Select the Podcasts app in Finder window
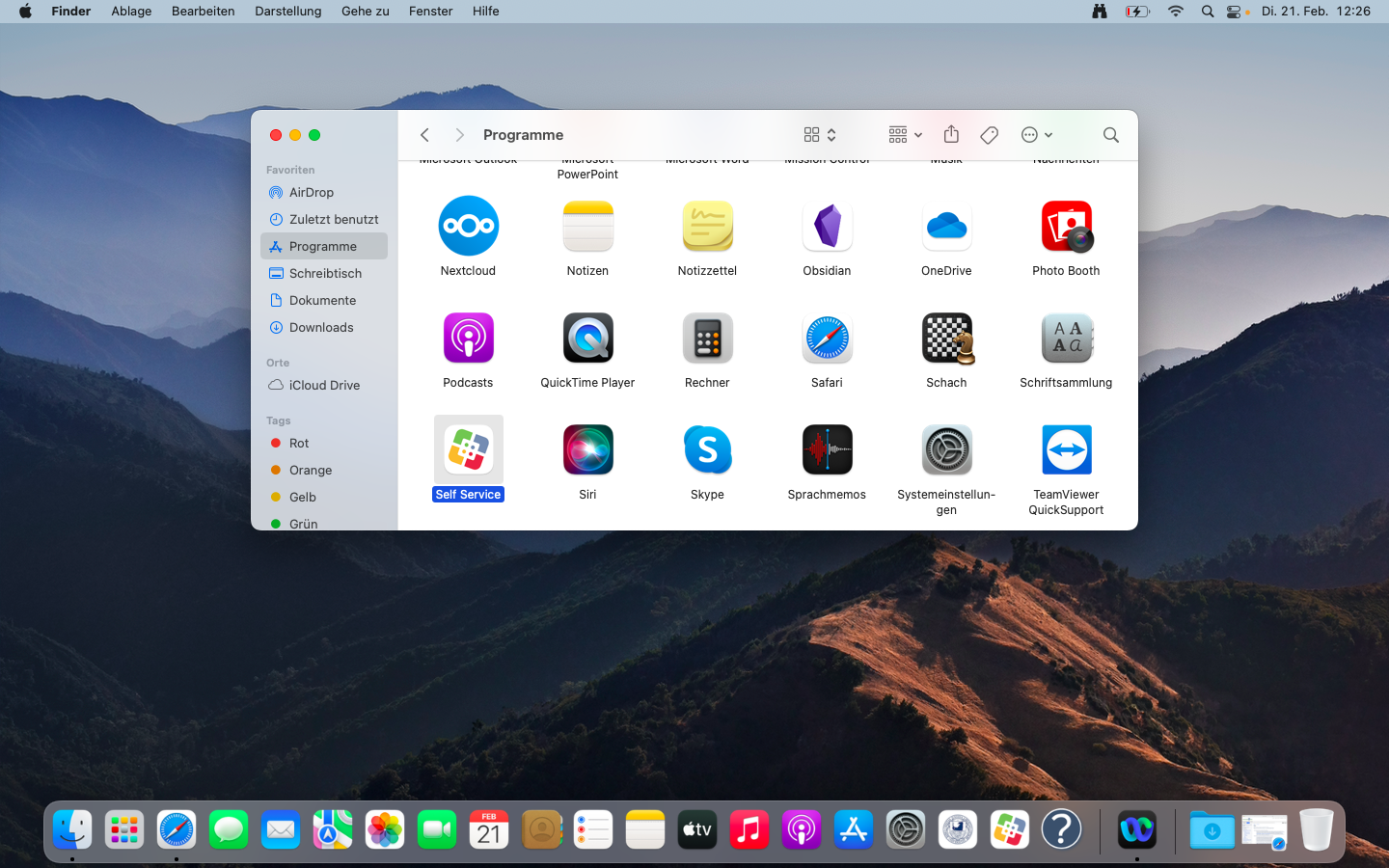 (x=468, y=338)
